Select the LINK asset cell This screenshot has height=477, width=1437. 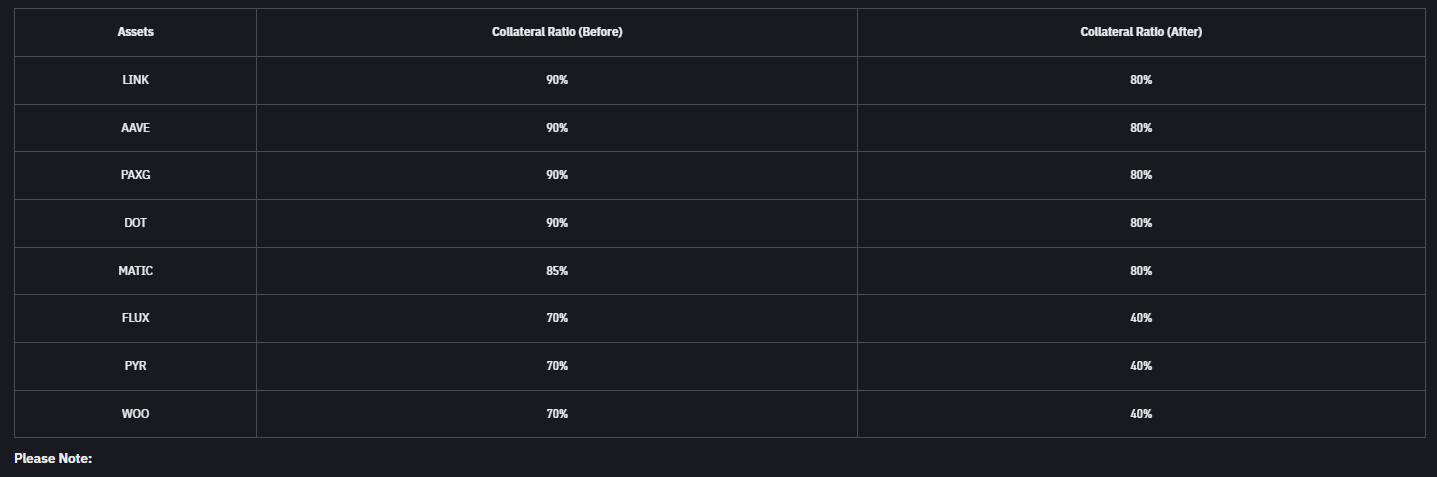tap(135, 80)
